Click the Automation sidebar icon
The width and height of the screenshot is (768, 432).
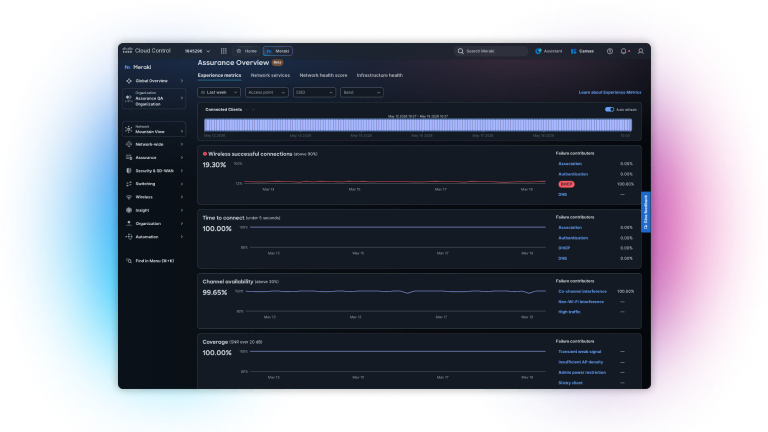(129, 237)
